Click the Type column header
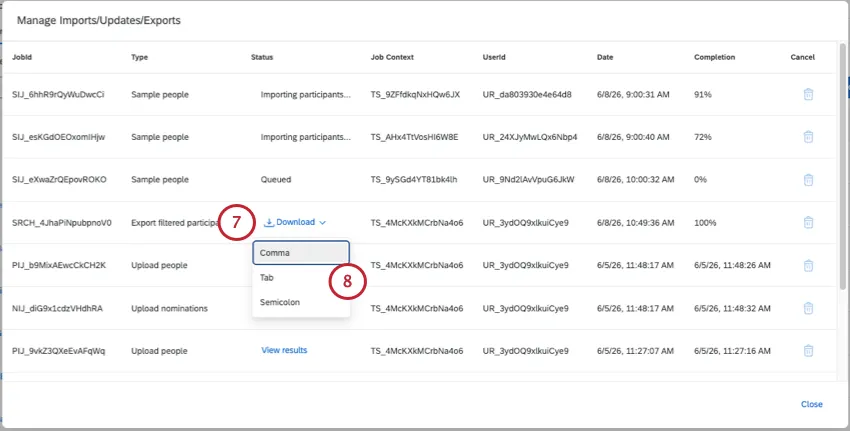The height and width of the screenshot is (431, 850). (139, 57)
